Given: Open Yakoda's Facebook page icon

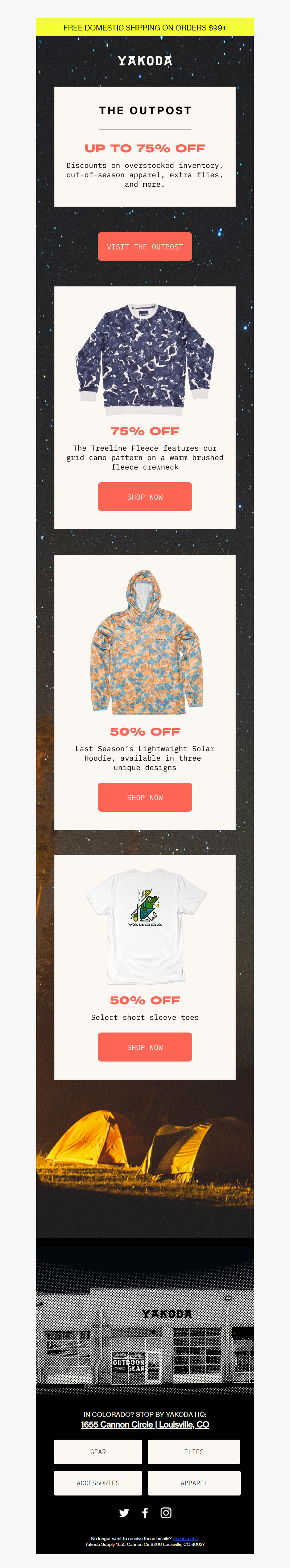Looking at the screenshot, I should pyautogui.click(x=145, y=1513).
